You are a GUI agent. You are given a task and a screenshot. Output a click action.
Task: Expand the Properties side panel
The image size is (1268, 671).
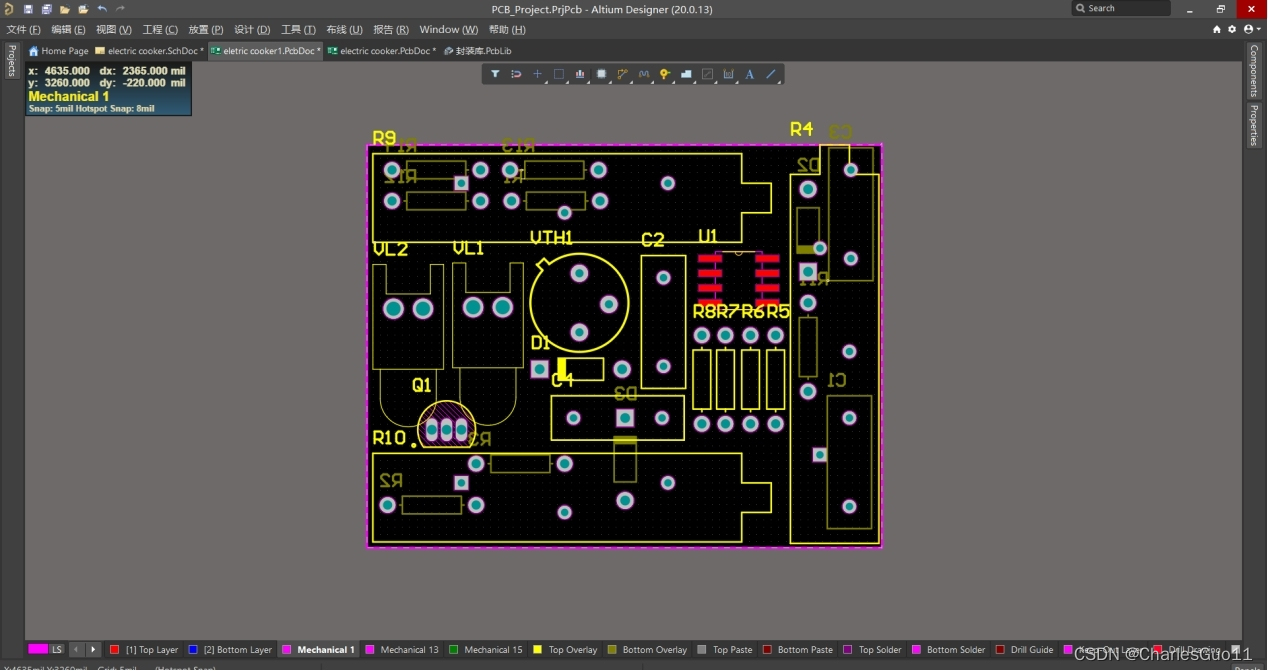[x=1254, y=125]
